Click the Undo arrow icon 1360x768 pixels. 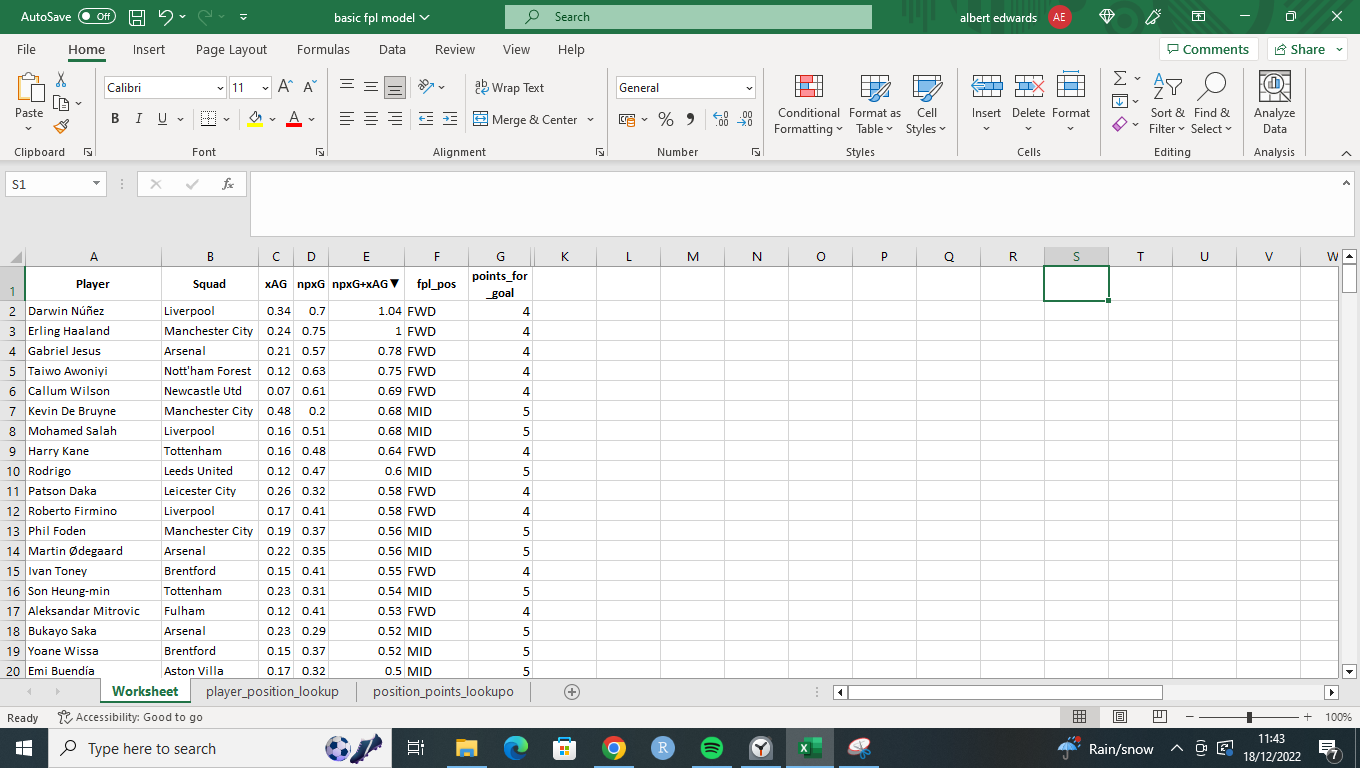(x=166, y=17)
